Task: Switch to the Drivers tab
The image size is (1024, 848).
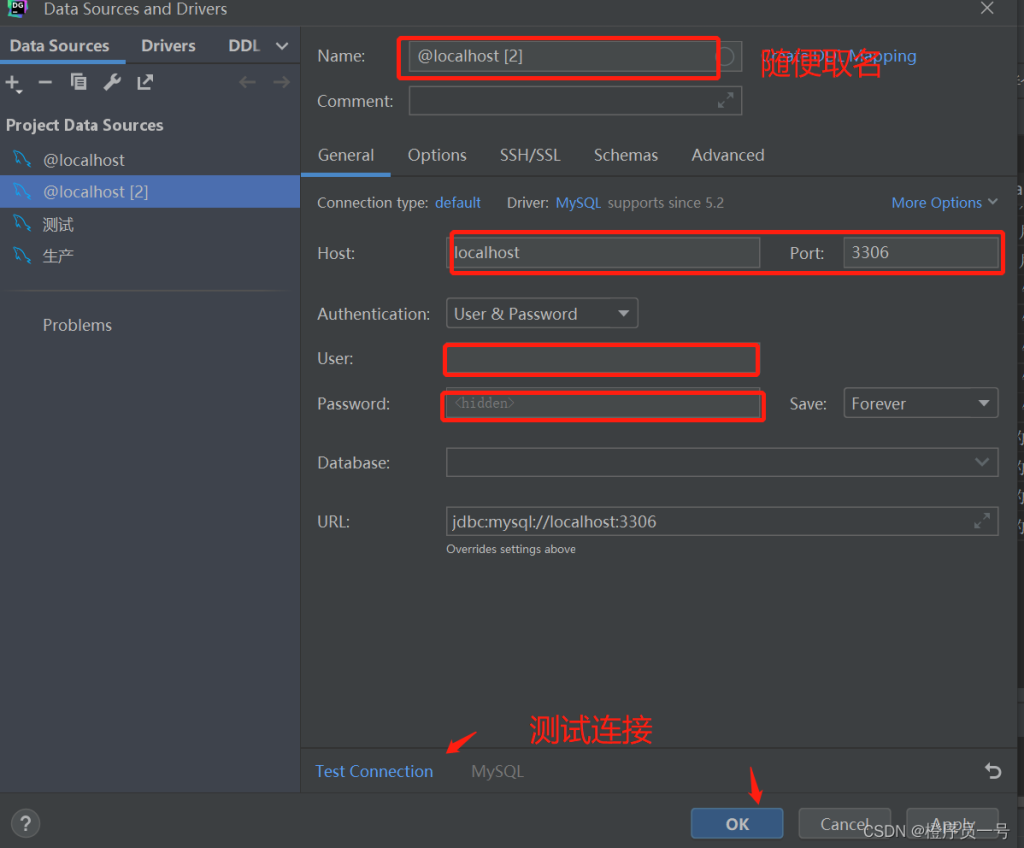Action: coord(168,46)
